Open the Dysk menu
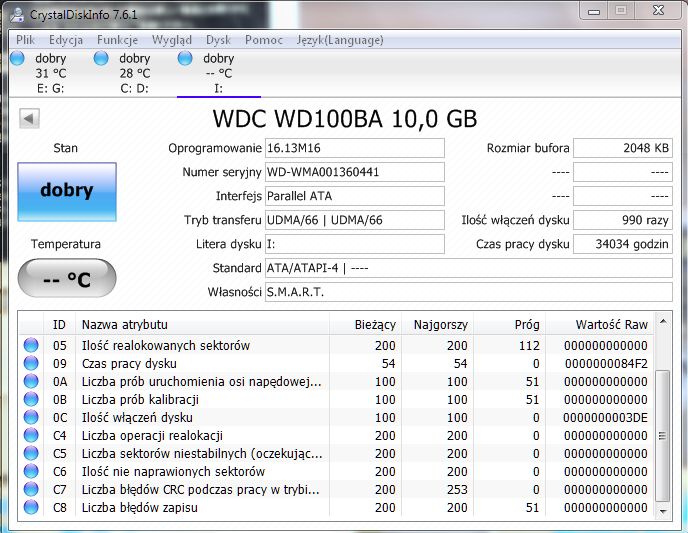The height and width of the screenshot is (533, 688). (x=218, y=40)
